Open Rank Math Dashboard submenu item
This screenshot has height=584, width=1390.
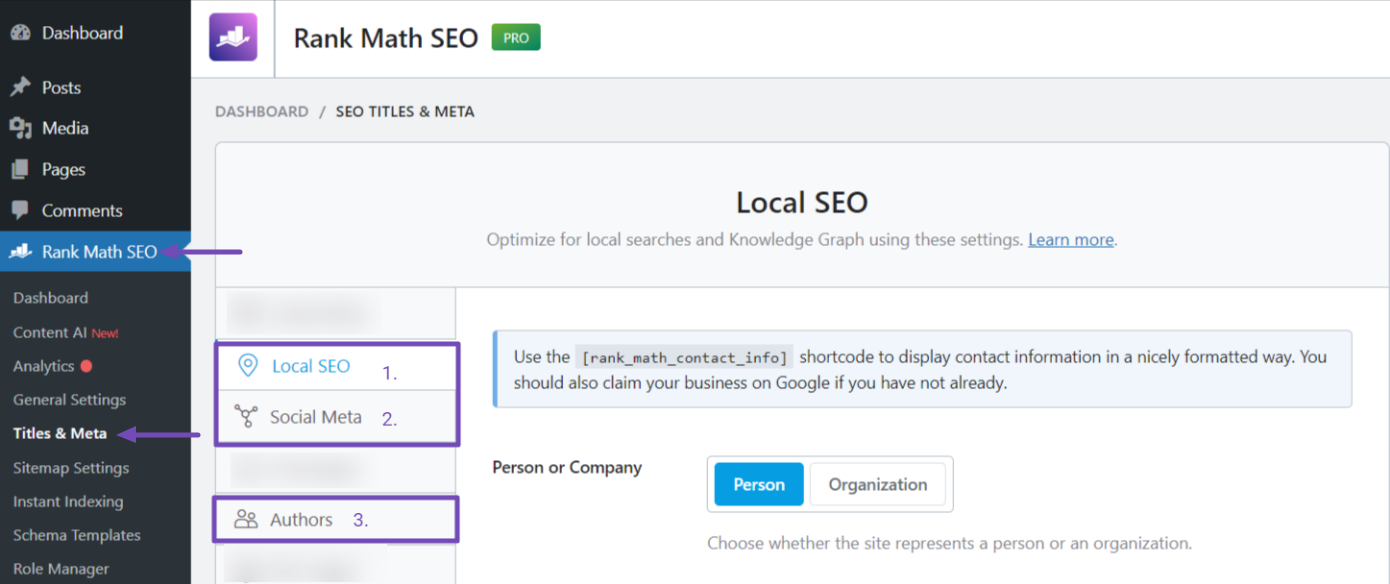click(x=51, y=298)
